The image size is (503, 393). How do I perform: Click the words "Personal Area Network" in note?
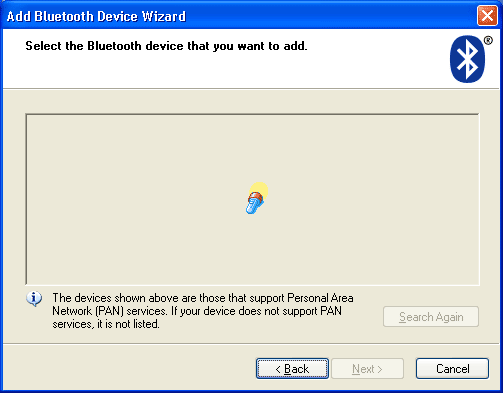[x=203, y=304]
